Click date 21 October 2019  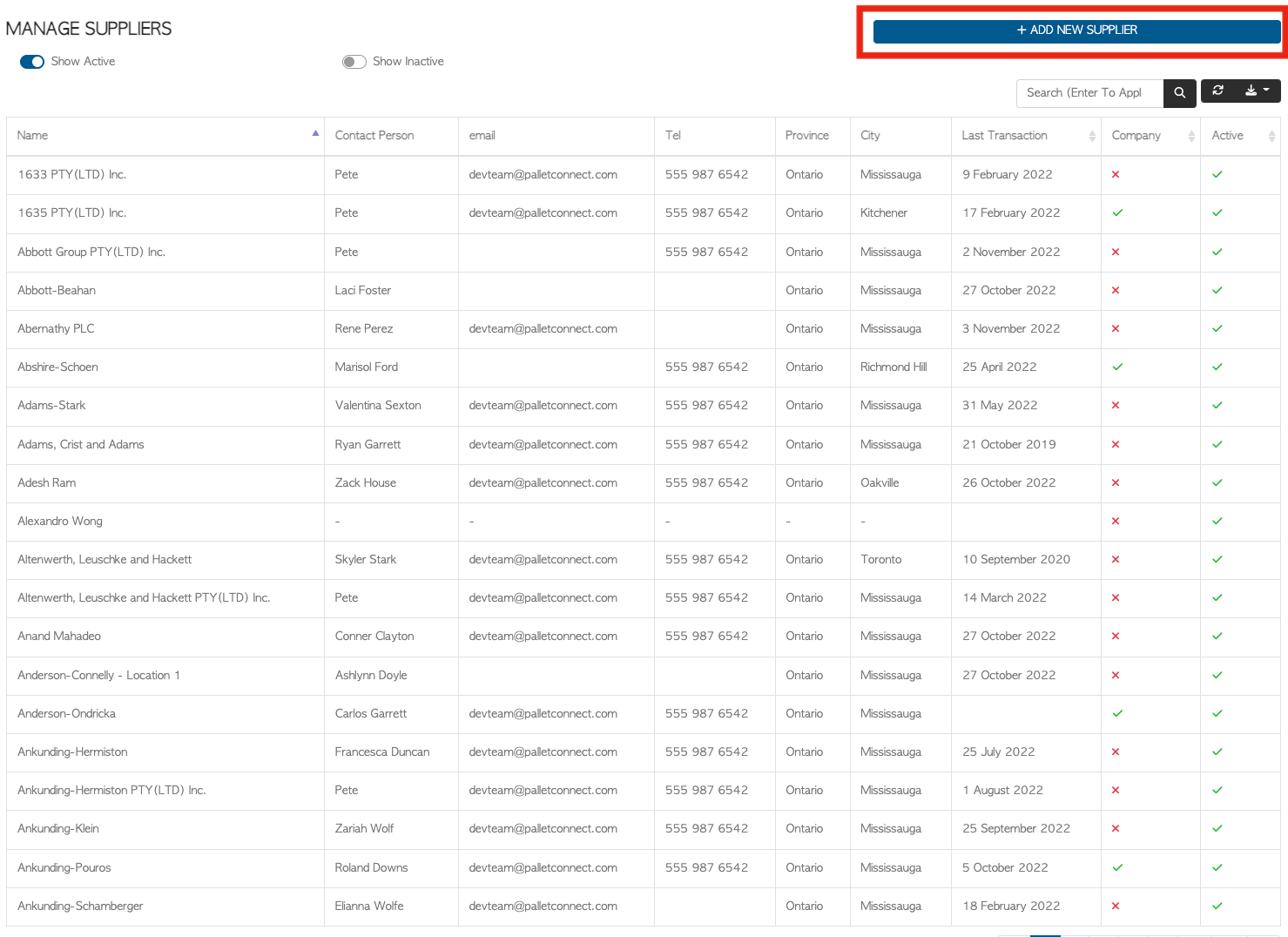click(x=1009, y=445)
